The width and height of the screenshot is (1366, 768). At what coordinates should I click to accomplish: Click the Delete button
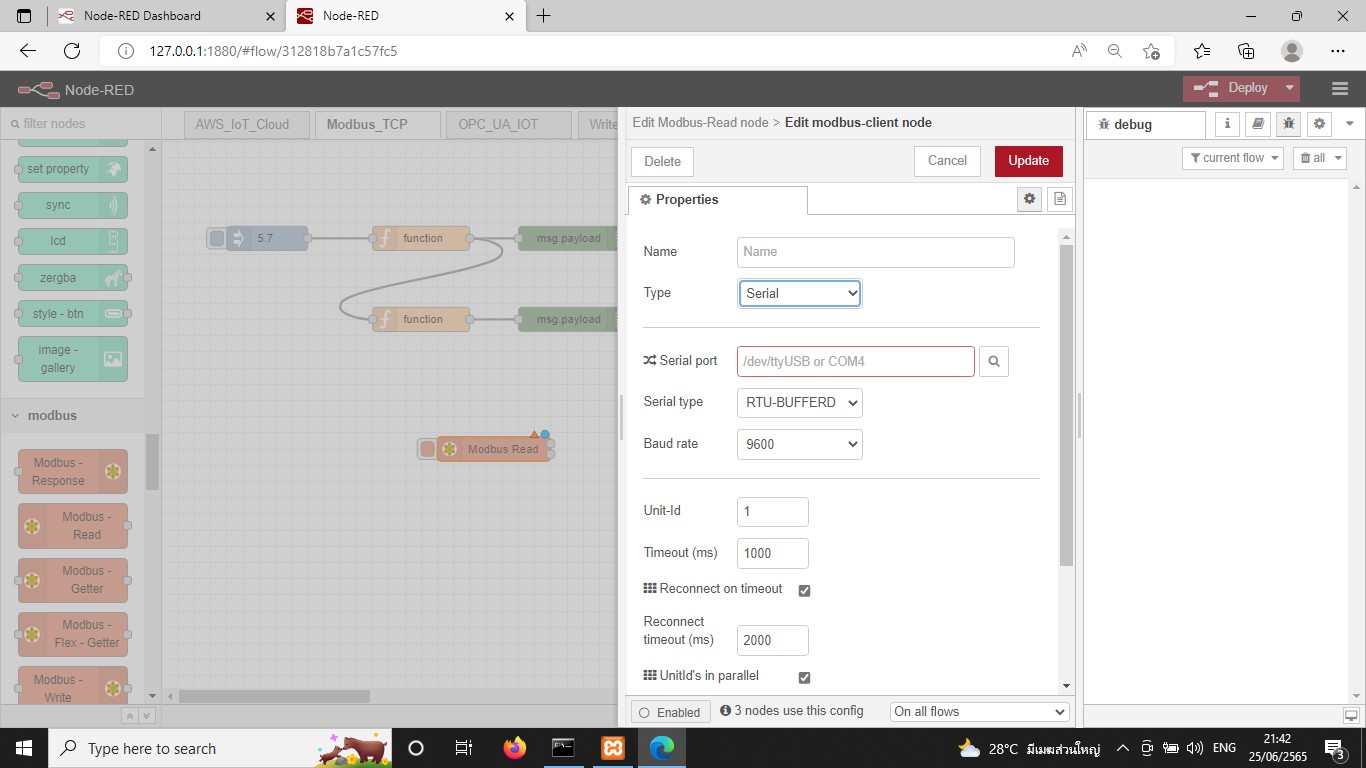(x=662, y=162)
